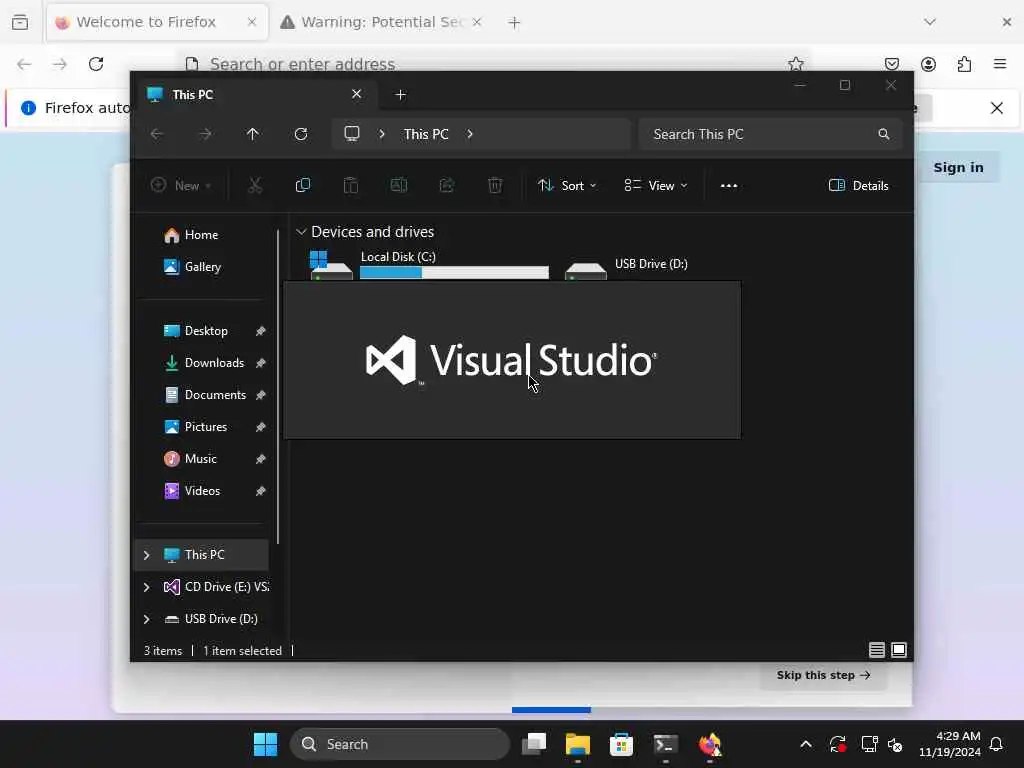Open Microsoft Store from taskbar

pos(621,744)
